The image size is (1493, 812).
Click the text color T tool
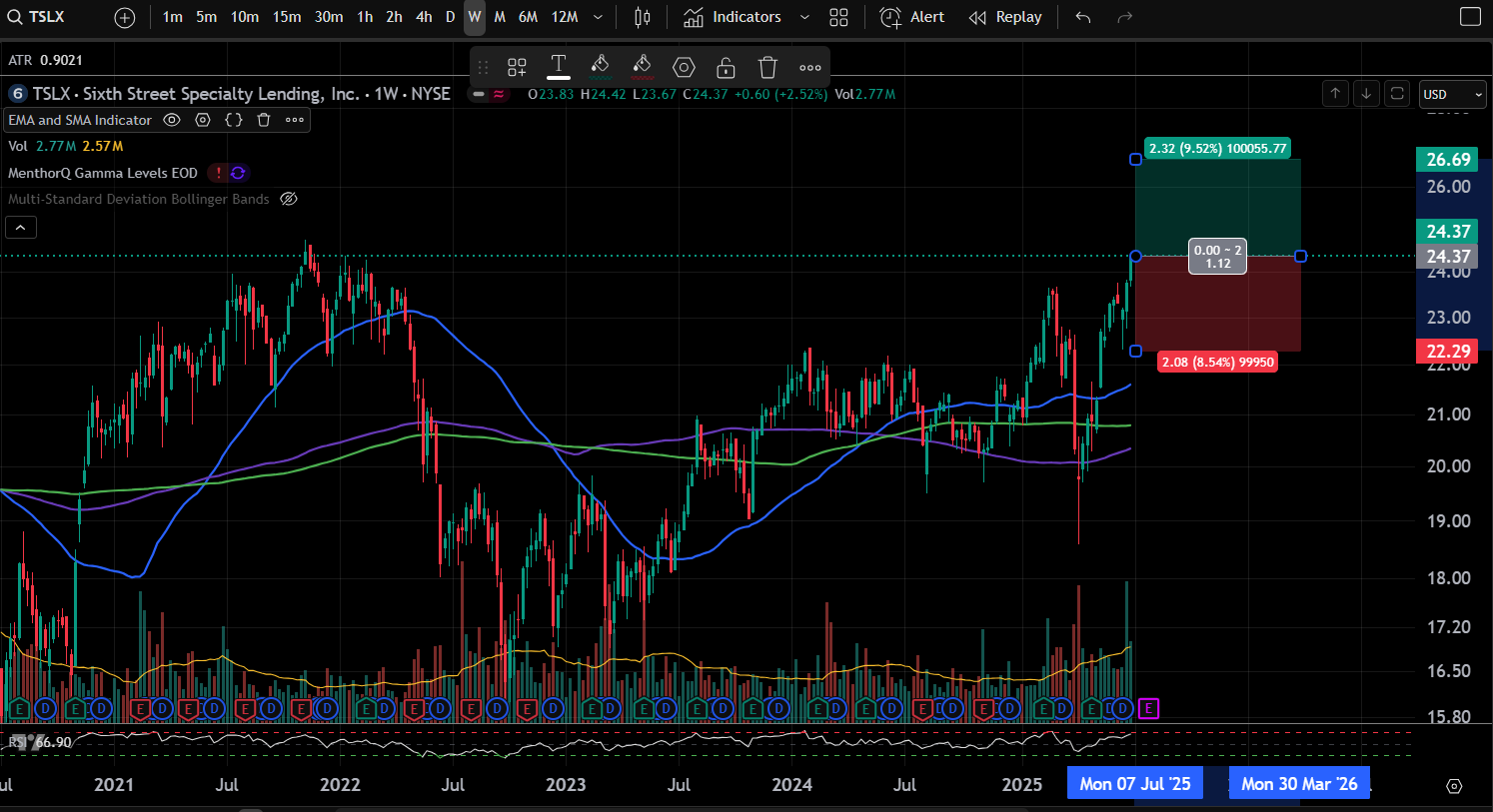559,67
